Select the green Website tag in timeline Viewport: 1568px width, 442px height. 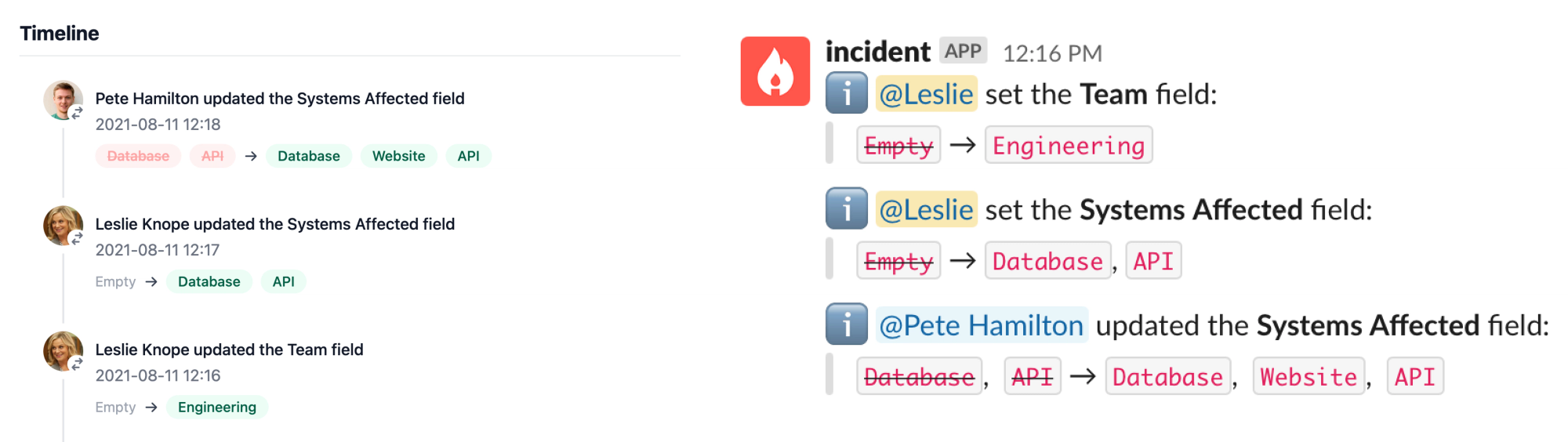click(x=399, y=156)
